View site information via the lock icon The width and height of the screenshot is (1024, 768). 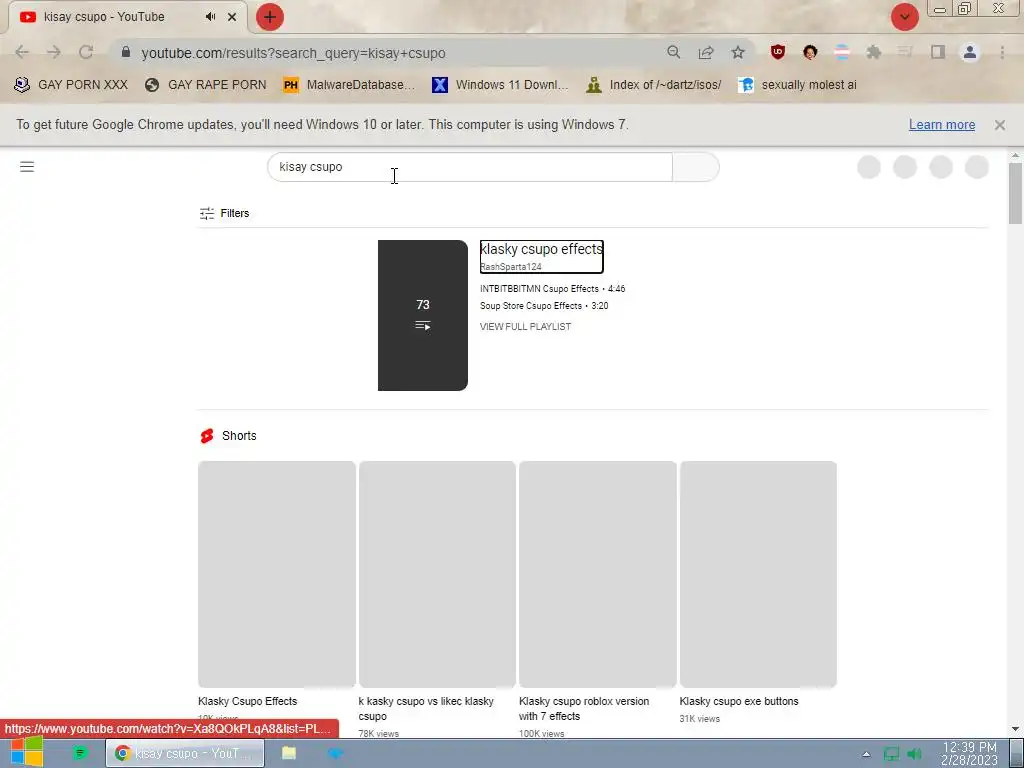coord(126,52)
